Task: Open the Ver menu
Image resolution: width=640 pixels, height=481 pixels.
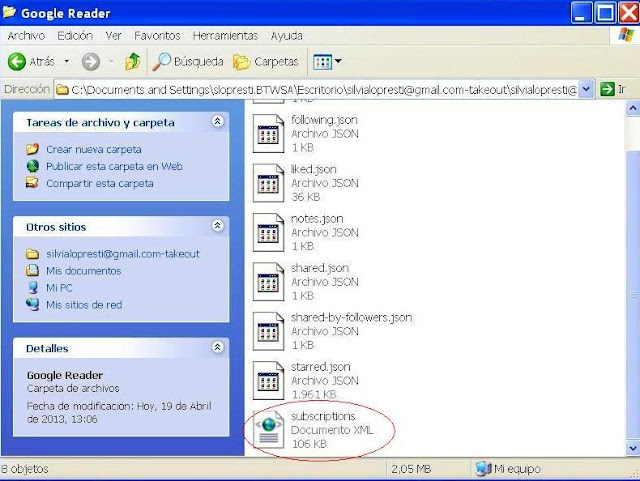Action: [113, 36]
